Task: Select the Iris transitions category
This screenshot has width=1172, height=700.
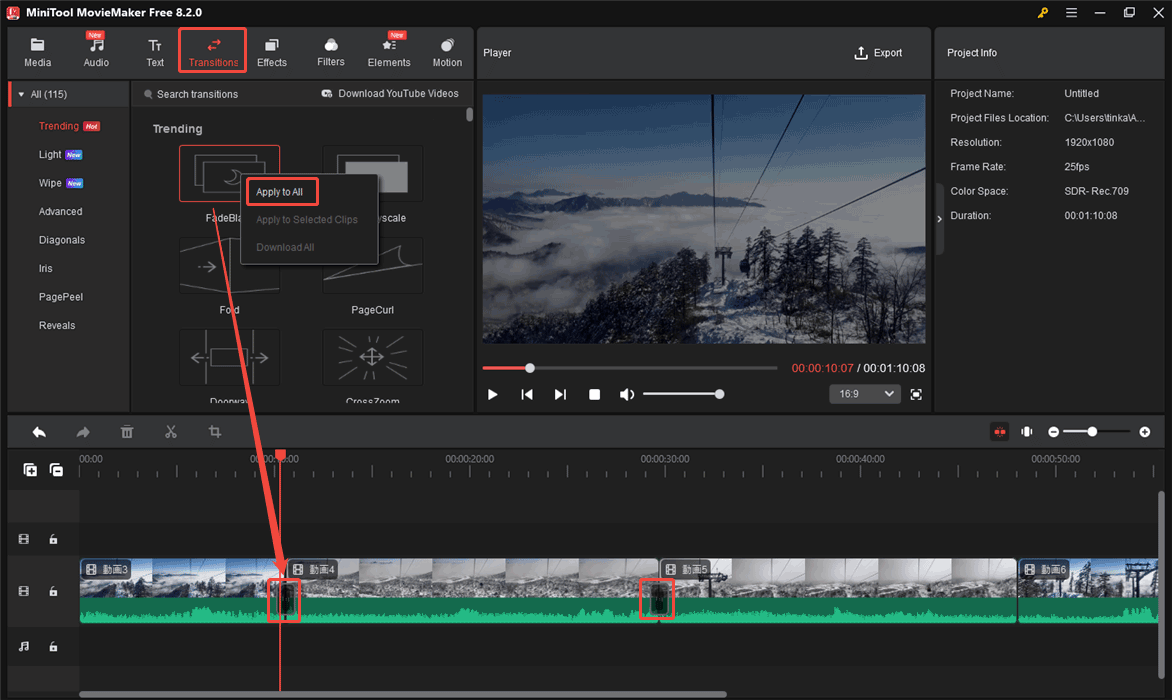Action: click(x=46, y=268)
